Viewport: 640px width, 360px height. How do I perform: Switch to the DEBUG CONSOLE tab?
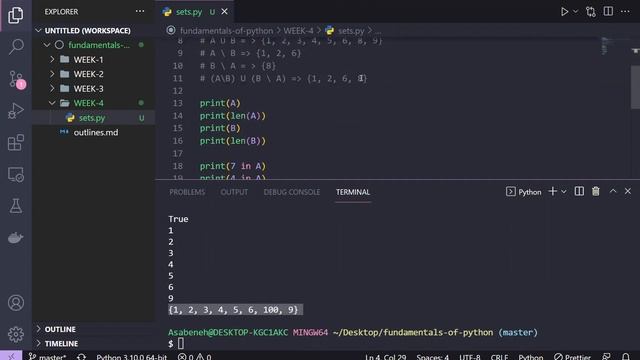(291, 192)
